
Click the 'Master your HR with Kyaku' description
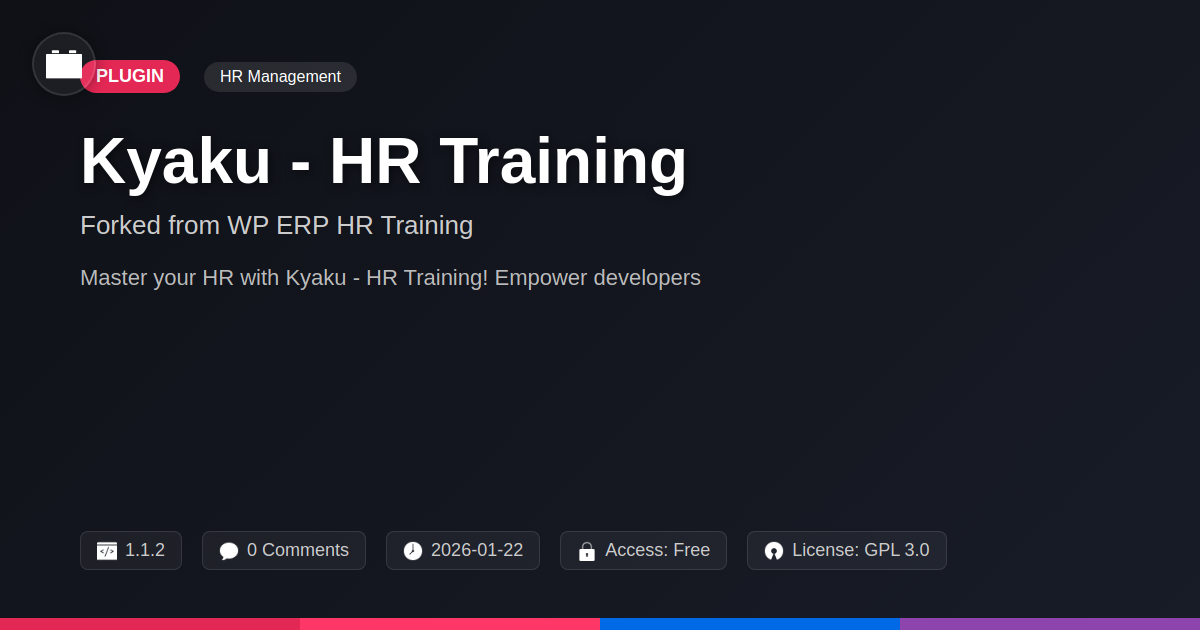(390, 278)
